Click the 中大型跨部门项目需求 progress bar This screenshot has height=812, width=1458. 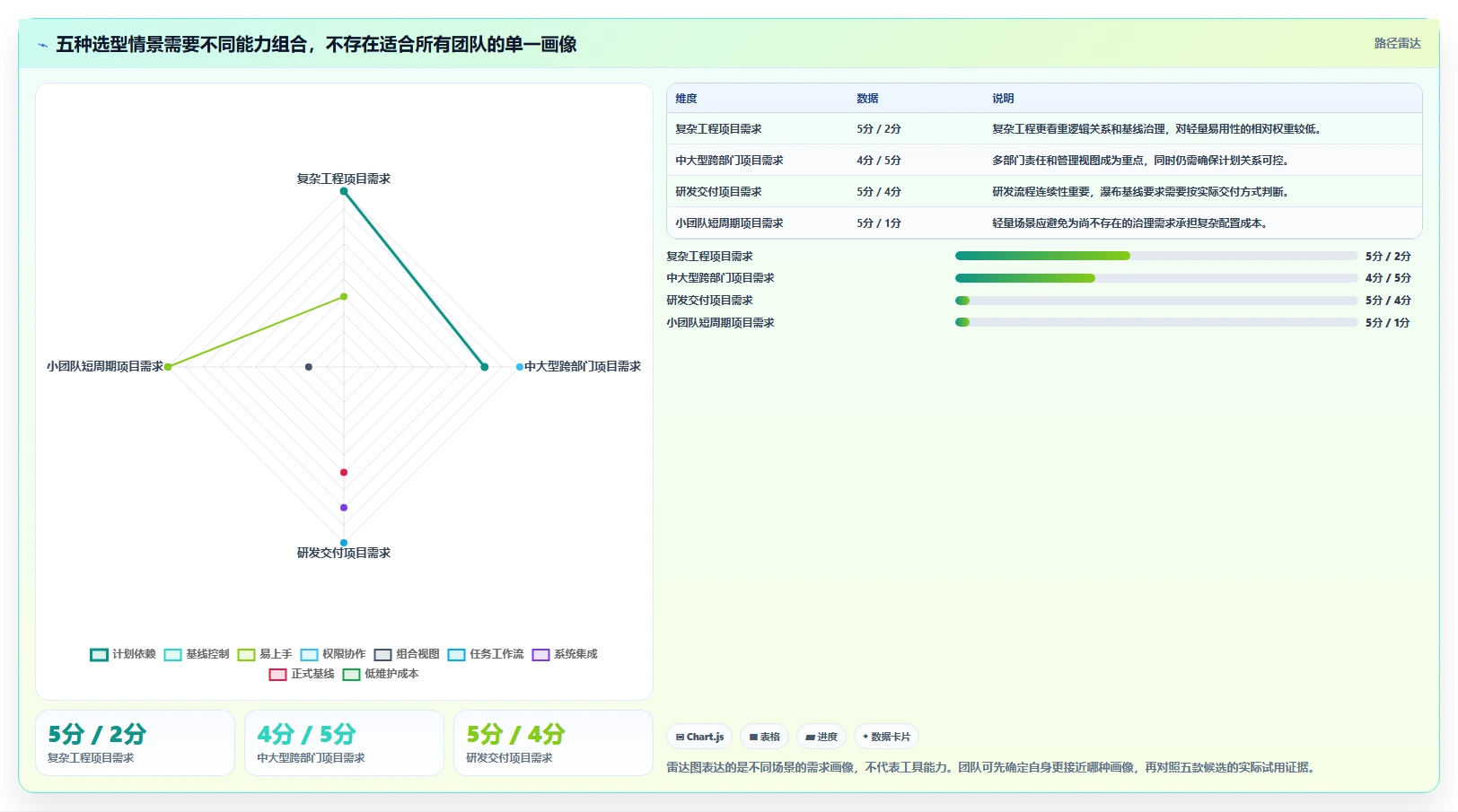click(1156, 278)
